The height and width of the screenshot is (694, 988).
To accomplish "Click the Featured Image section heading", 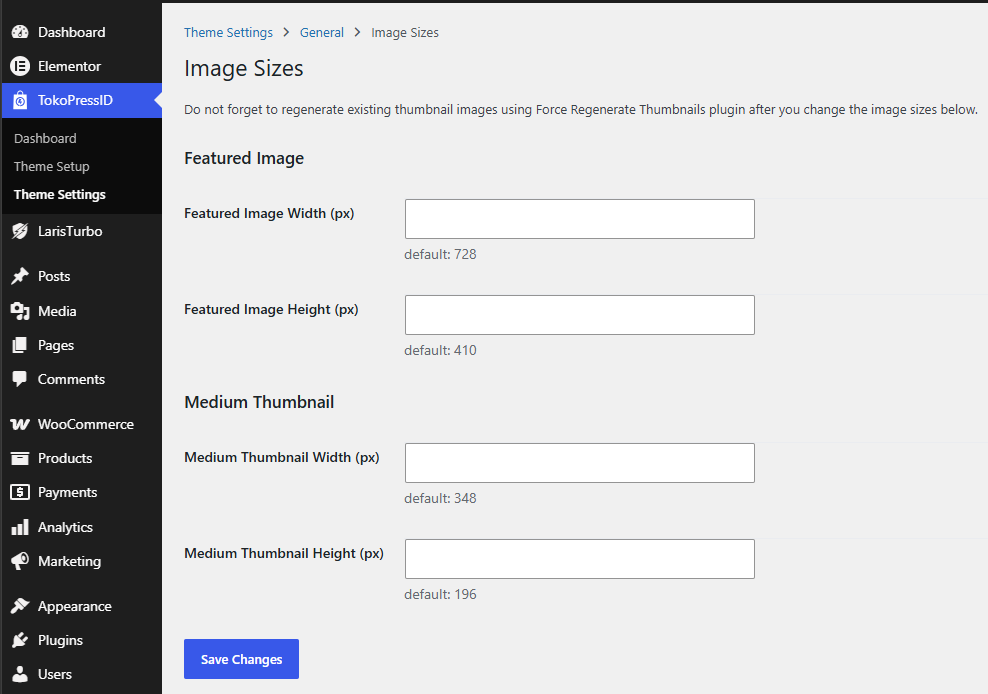I will click(x=244, y=158).
